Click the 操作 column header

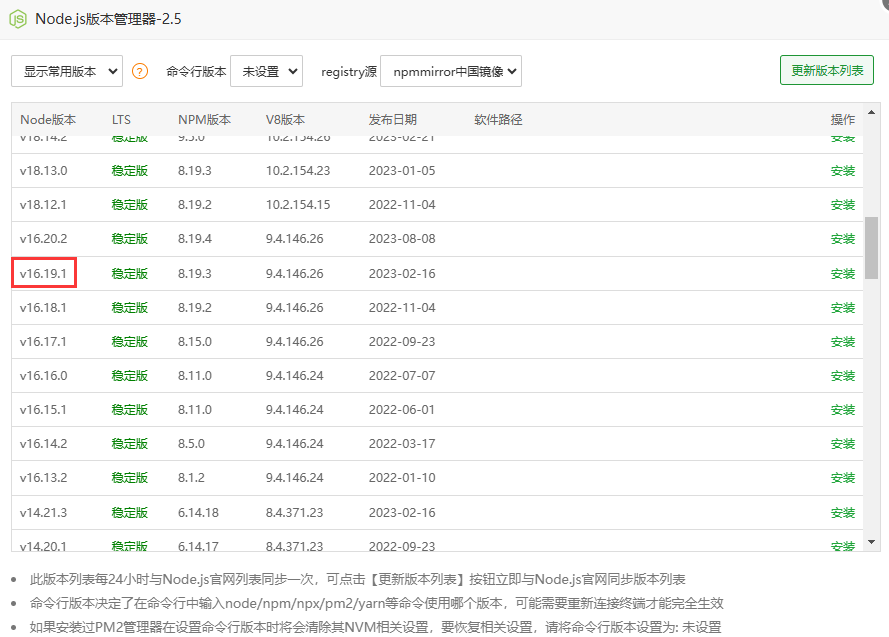point(843,120)
